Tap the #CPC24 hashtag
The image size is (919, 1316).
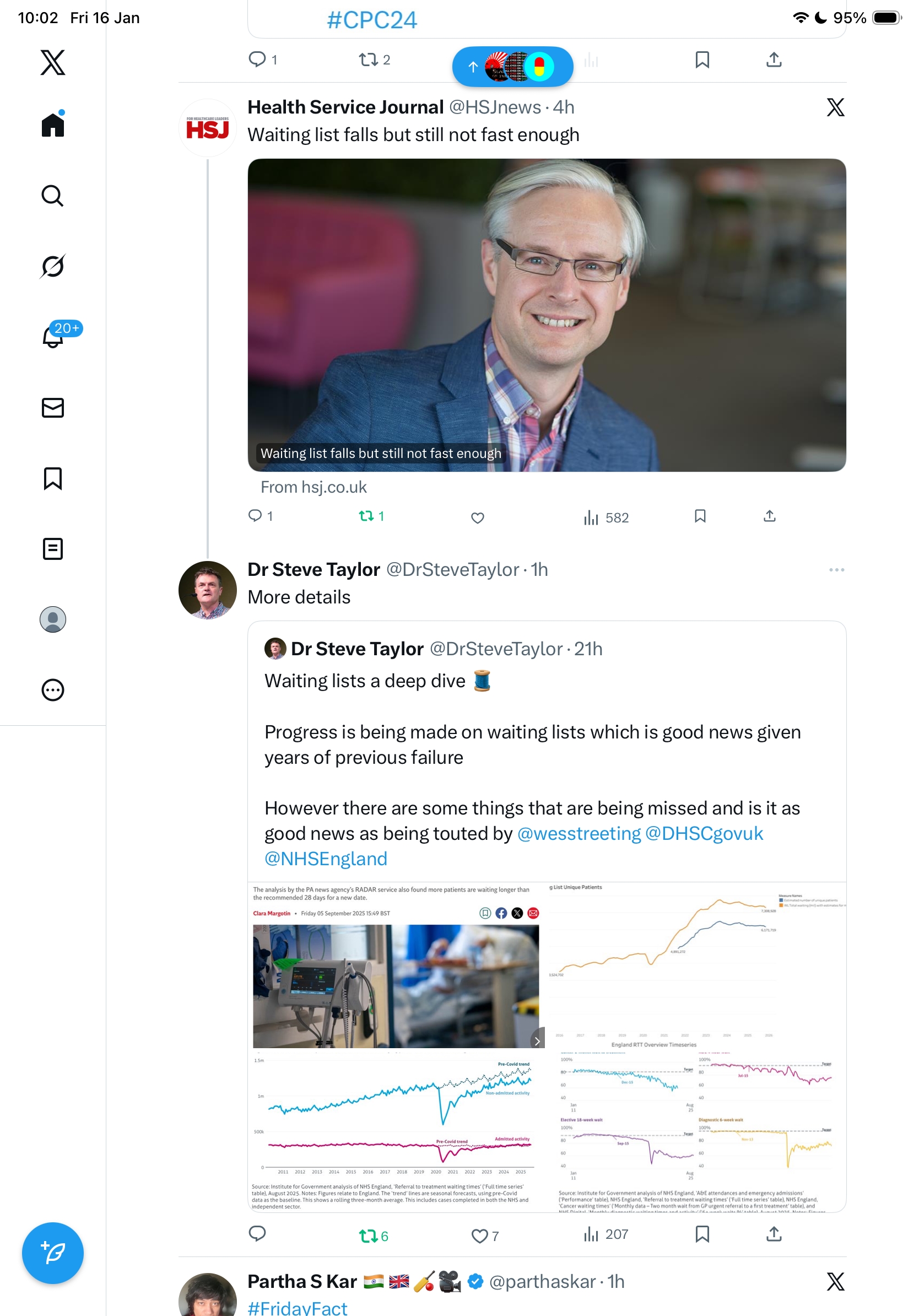372,20
